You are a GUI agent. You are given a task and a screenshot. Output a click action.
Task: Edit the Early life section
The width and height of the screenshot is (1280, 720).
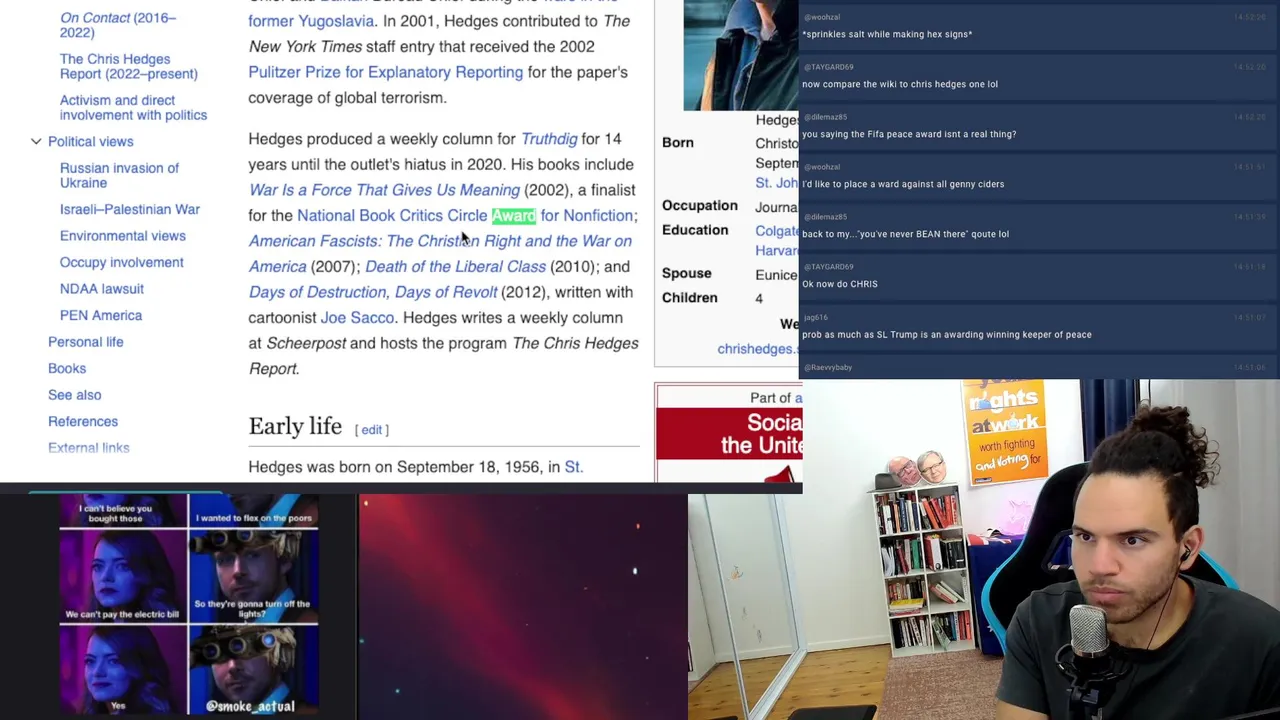pyautogui.click(x=371, y=430)
